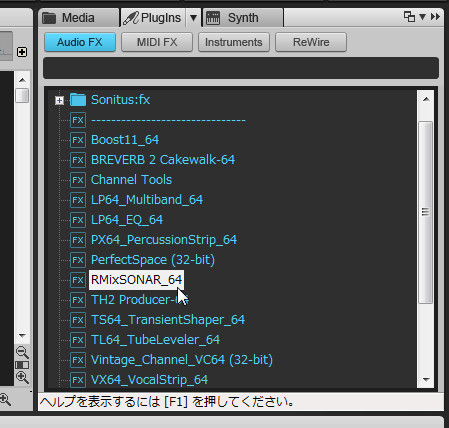Click the zoom out magnifier icon
The width and height of the screenshot is (449, 428).
point(22,352)
